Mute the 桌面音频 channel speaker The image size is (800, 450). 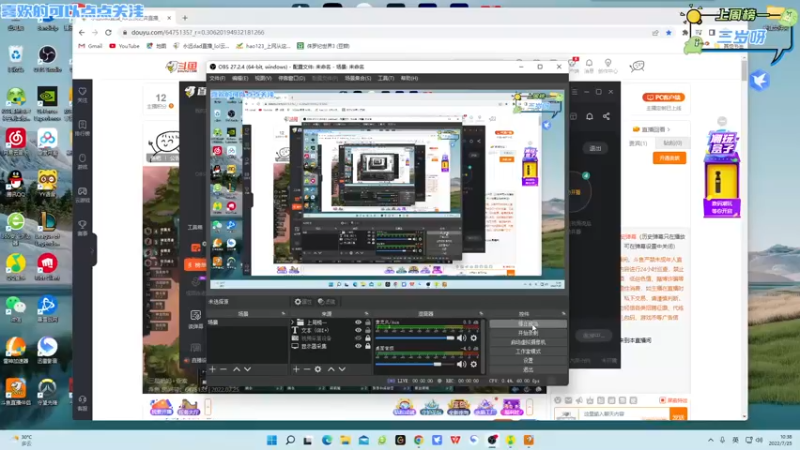coord(462,364)
